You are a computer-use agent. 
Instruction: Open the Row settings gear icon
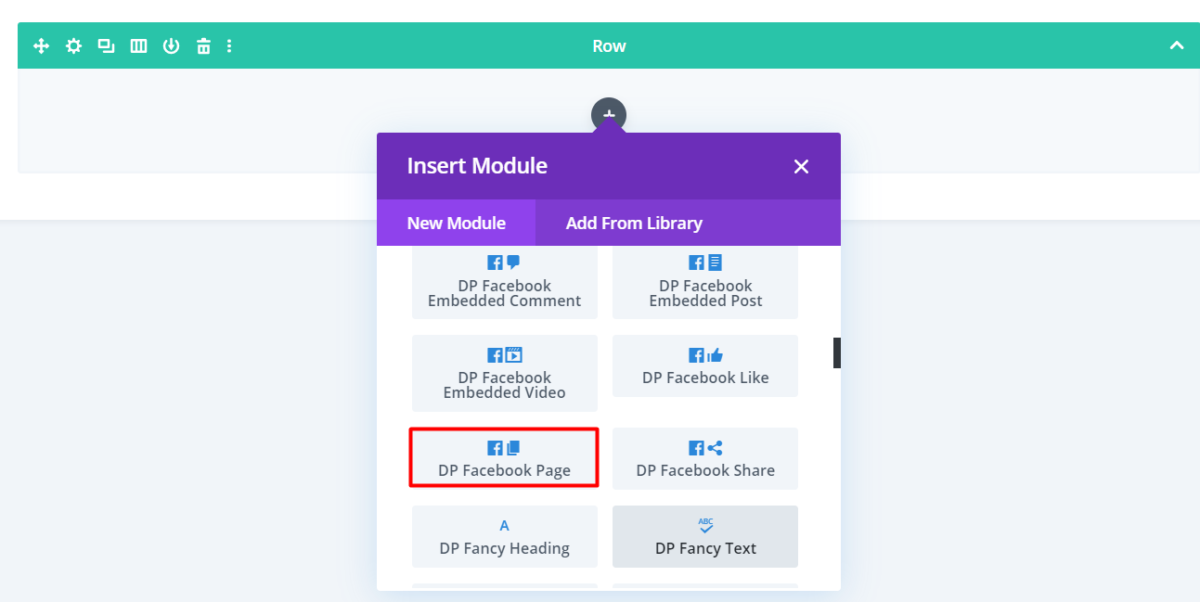point(72,45)
